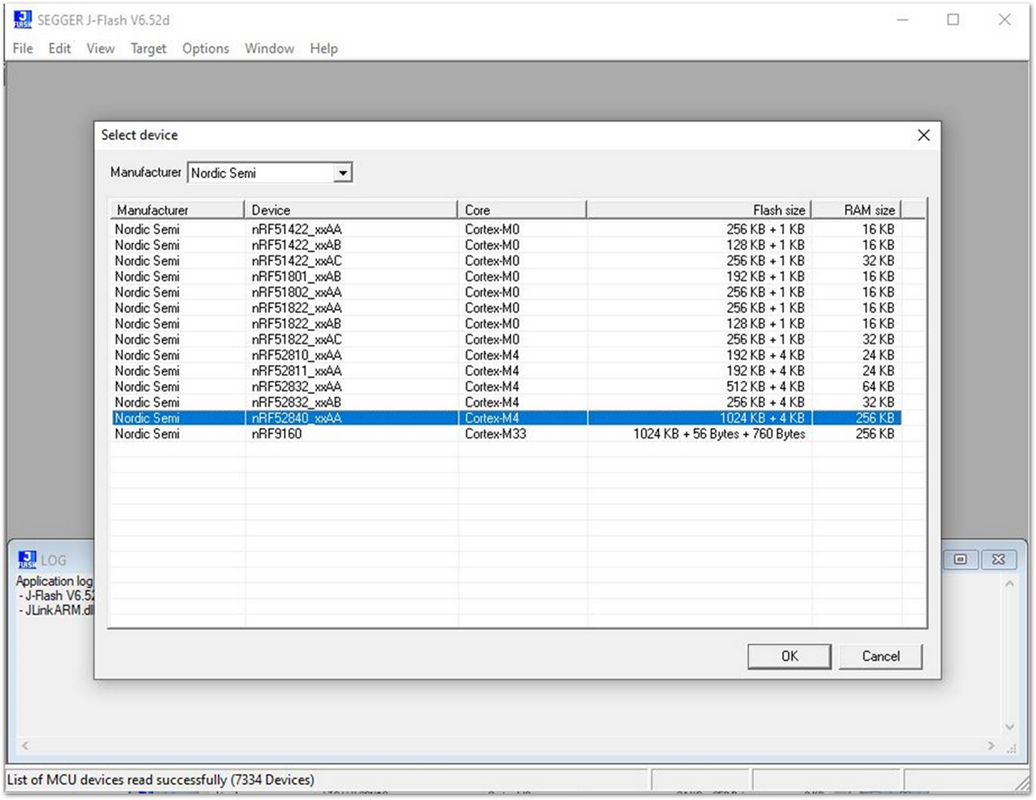Sort list by RAM size column header
The width and height of the screenshot is (1036, 800).
point(856,210)
